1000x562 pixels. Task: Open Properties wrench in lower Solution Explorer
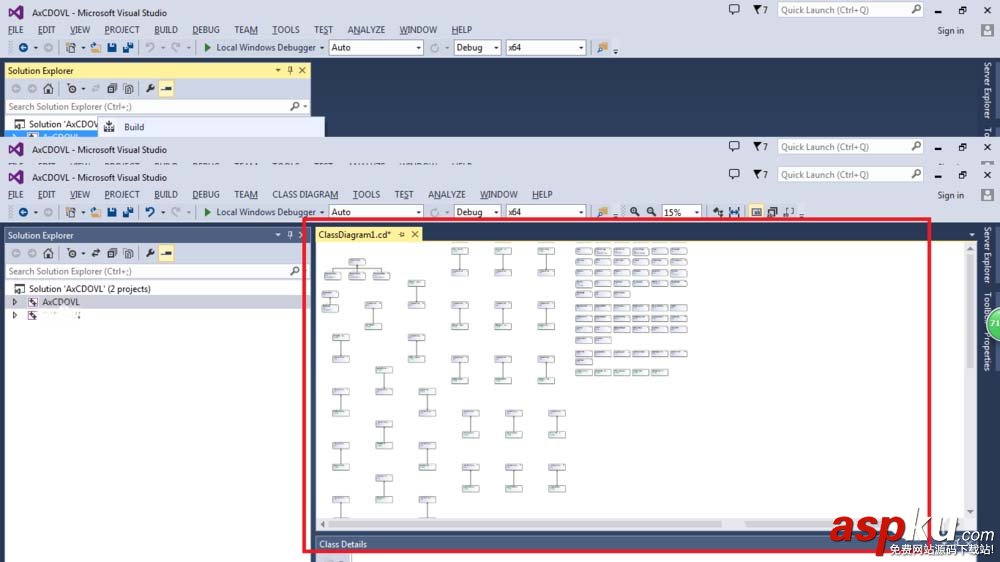(150, 253)
